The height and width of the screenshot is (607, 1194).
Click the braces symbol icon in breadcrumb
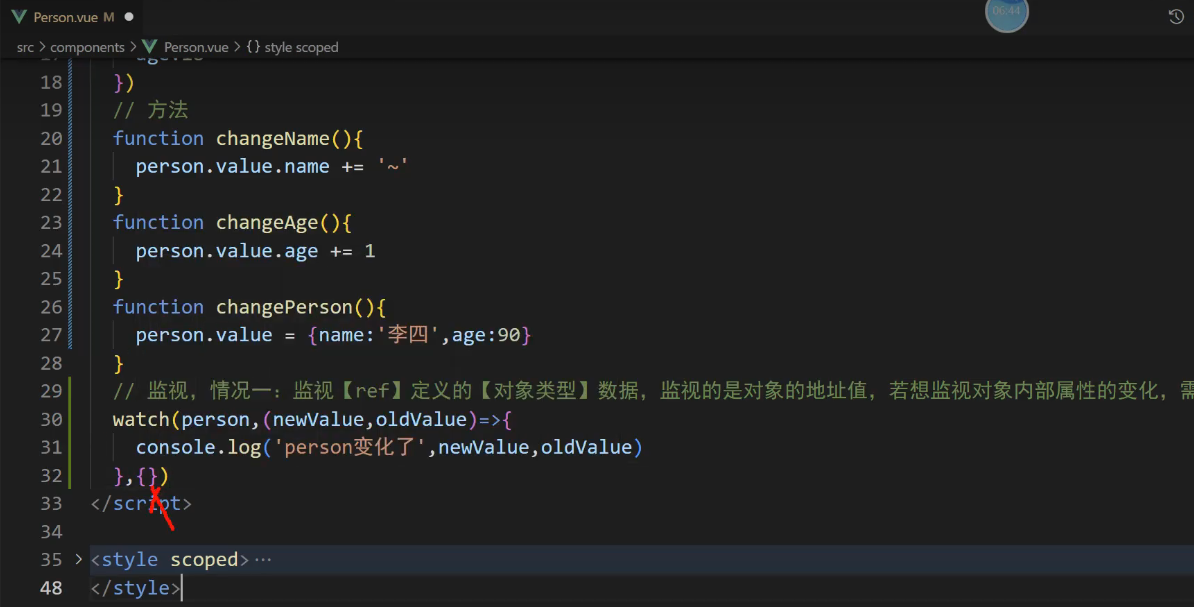(253, 47)
